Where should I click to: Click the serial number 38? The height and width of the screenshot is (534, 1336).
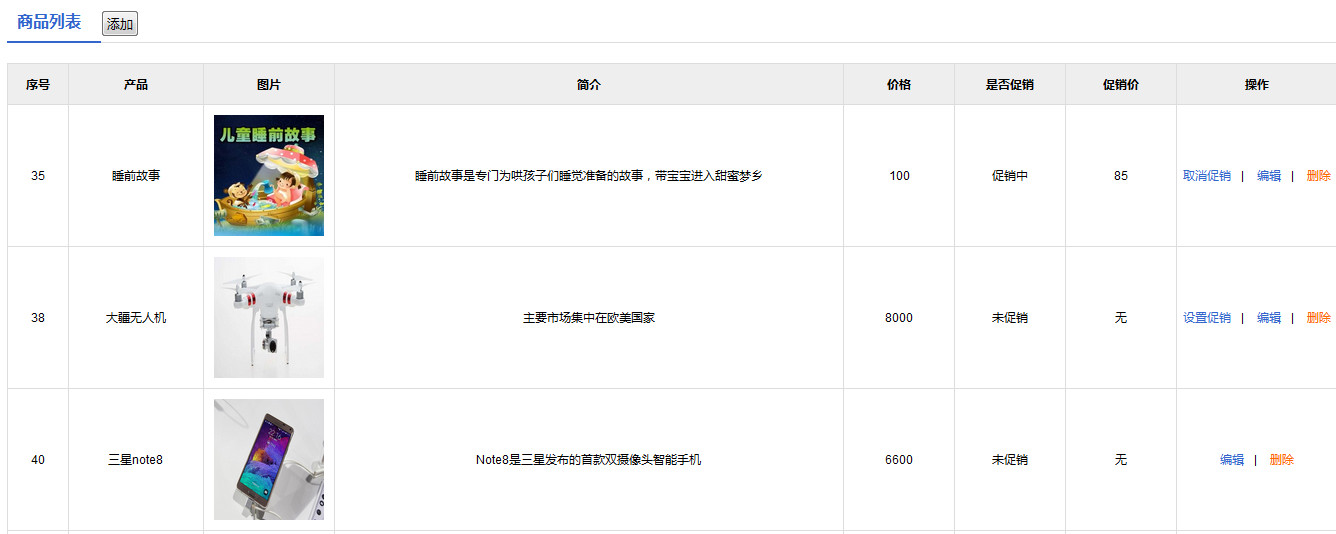pos(38,318)
